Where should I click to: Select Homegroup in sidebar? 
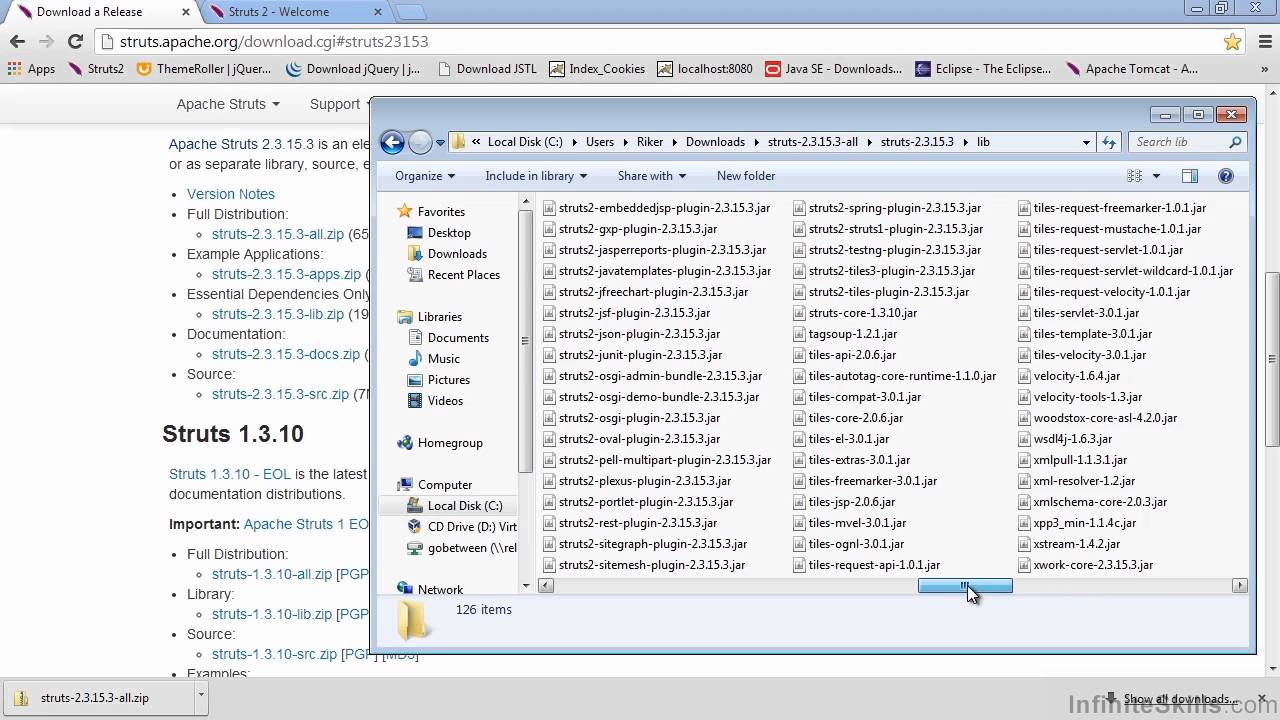(x=440, y=443)
